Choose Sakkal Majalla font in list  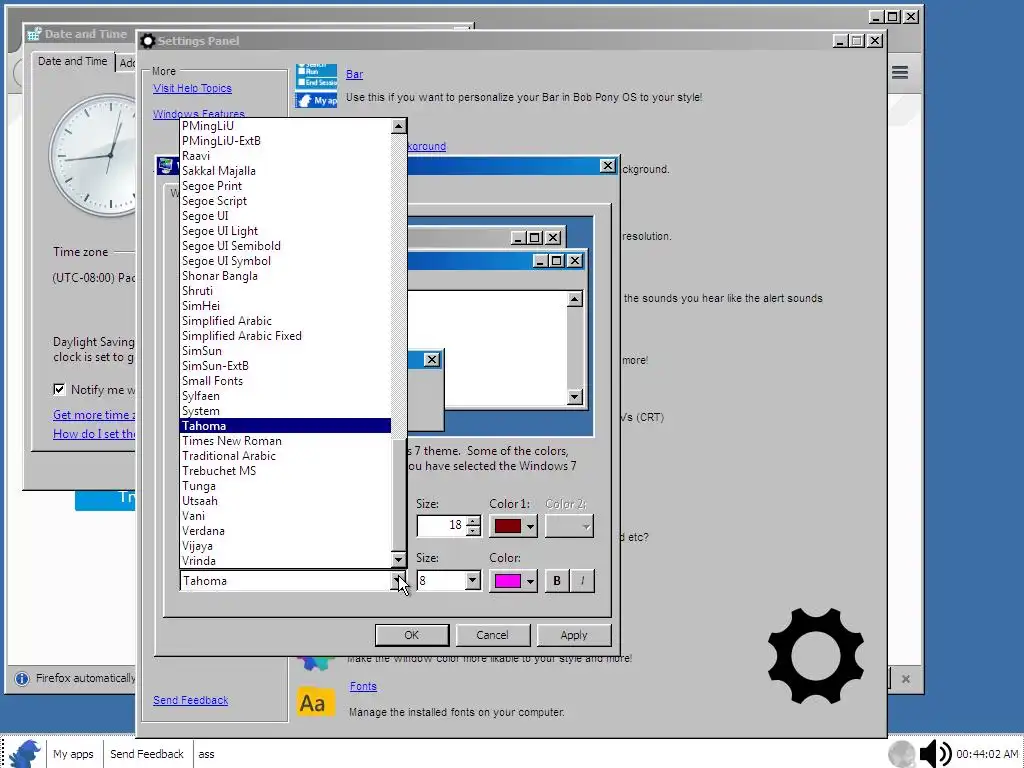tap(285, 170)
